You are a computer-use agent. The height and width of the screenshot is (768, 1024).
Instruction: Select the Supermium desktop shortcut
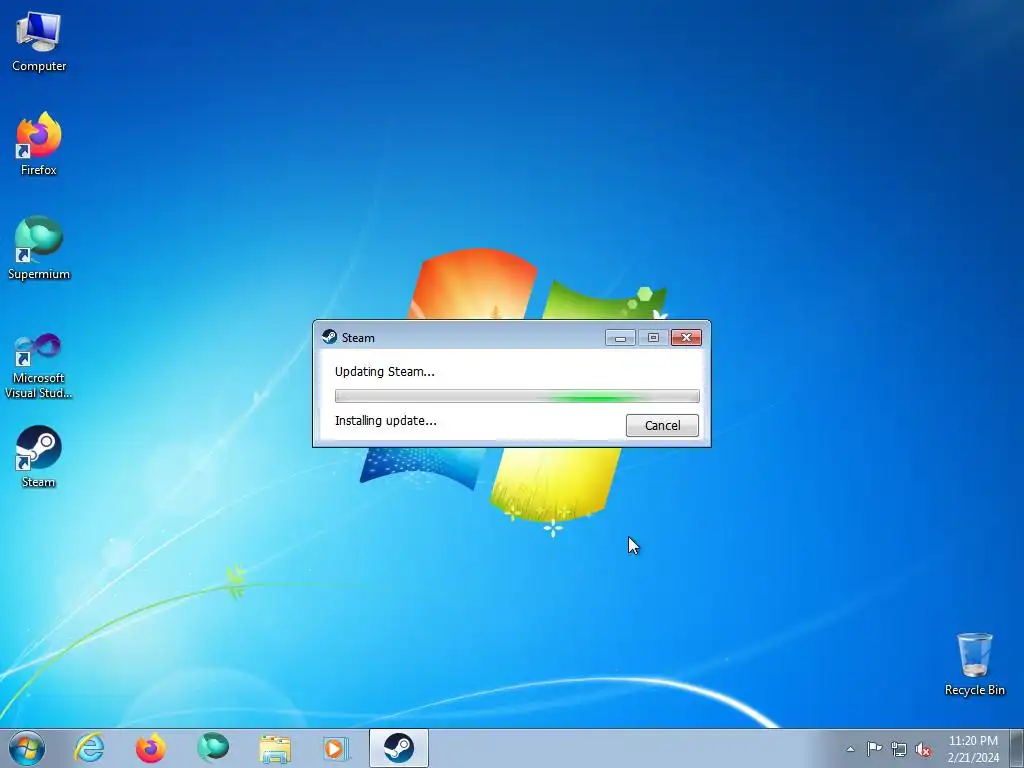(x=39, y=248)
